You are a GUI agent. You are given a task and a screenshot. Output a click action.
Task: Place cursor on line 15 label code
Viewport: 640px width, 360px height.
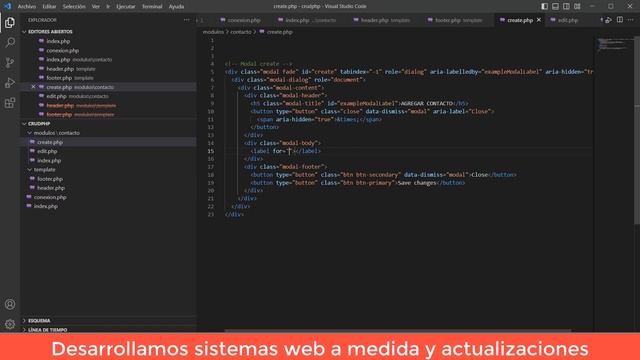click(286, 151)
